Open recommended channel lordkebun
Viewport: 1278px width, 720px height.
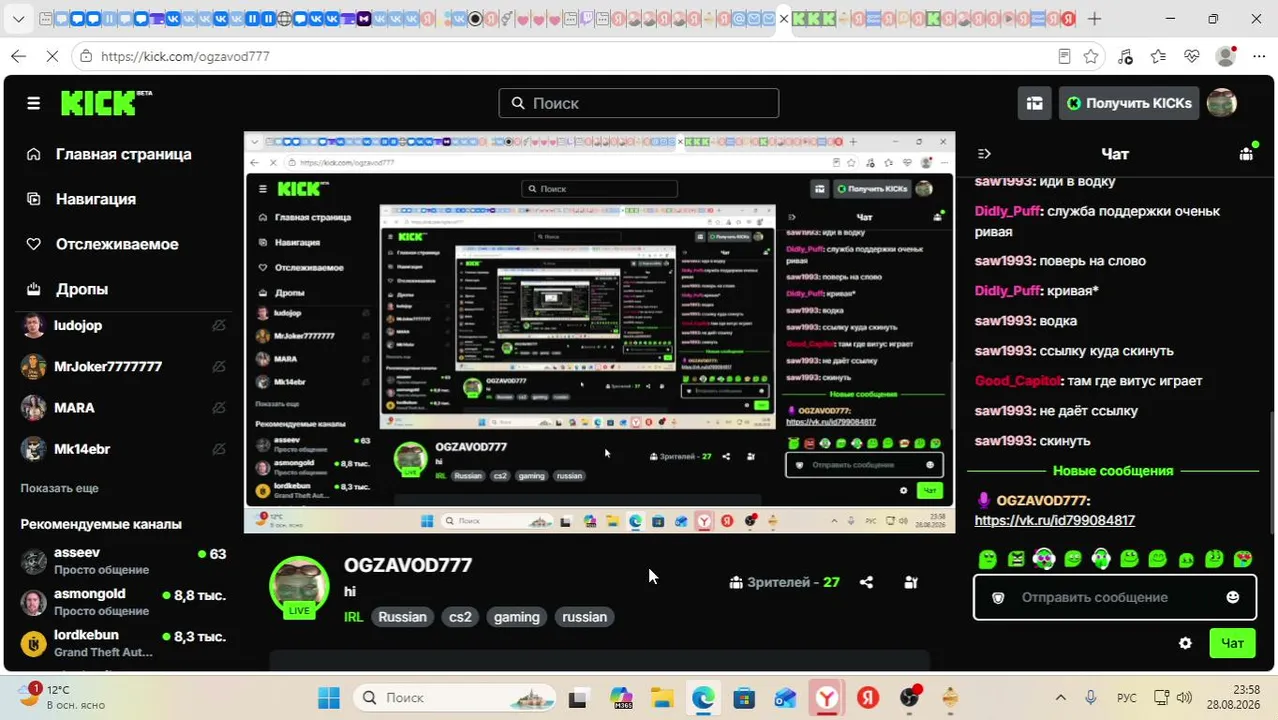tap(123, 643)
